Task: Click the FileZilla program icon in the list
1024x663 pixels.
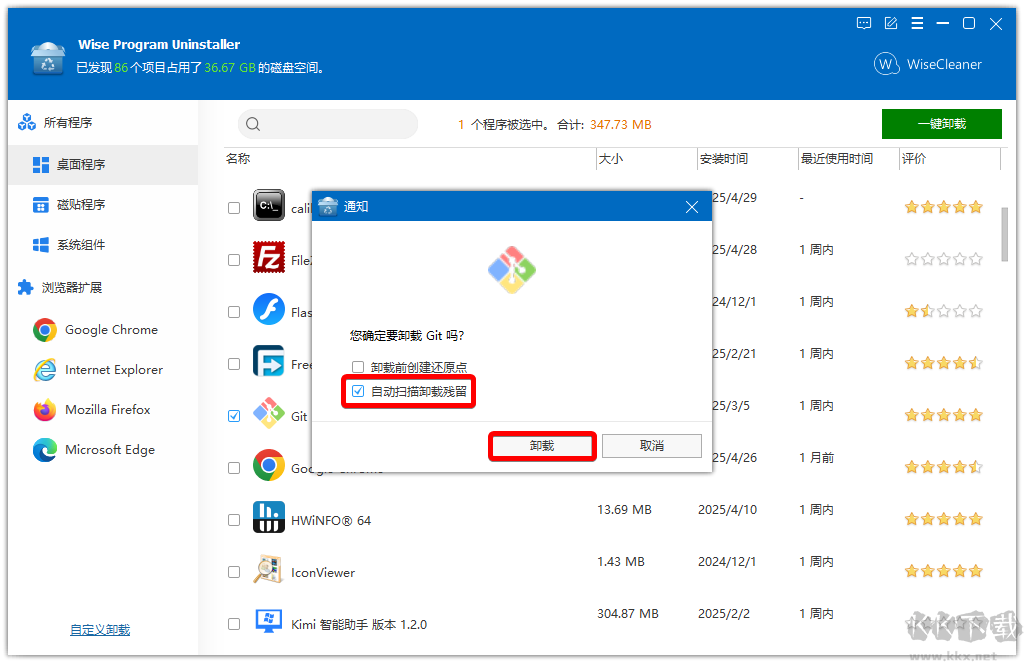Action: click(269, 257)
